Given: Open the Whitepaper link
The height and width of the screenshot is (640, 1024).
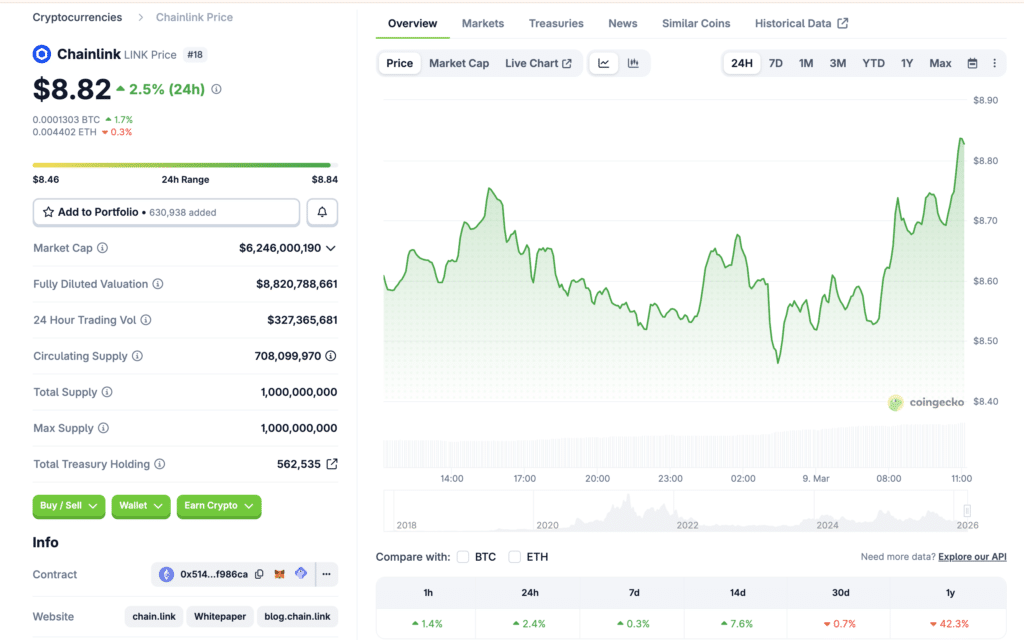Looking at the screenshot, I should pos(219,616).
